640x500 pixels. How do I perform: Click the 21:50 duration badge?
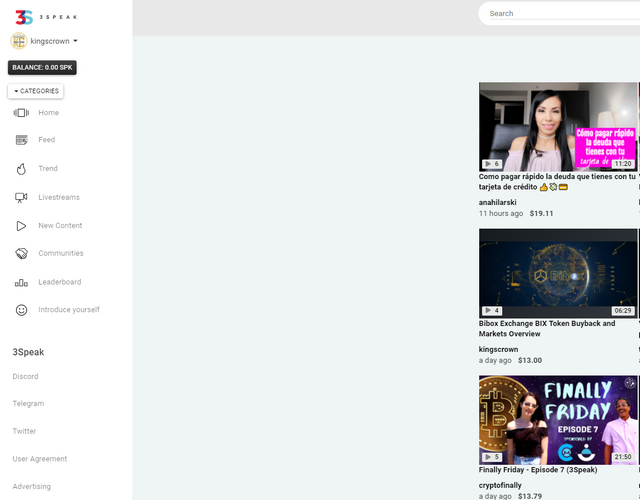tap(623, 457)
